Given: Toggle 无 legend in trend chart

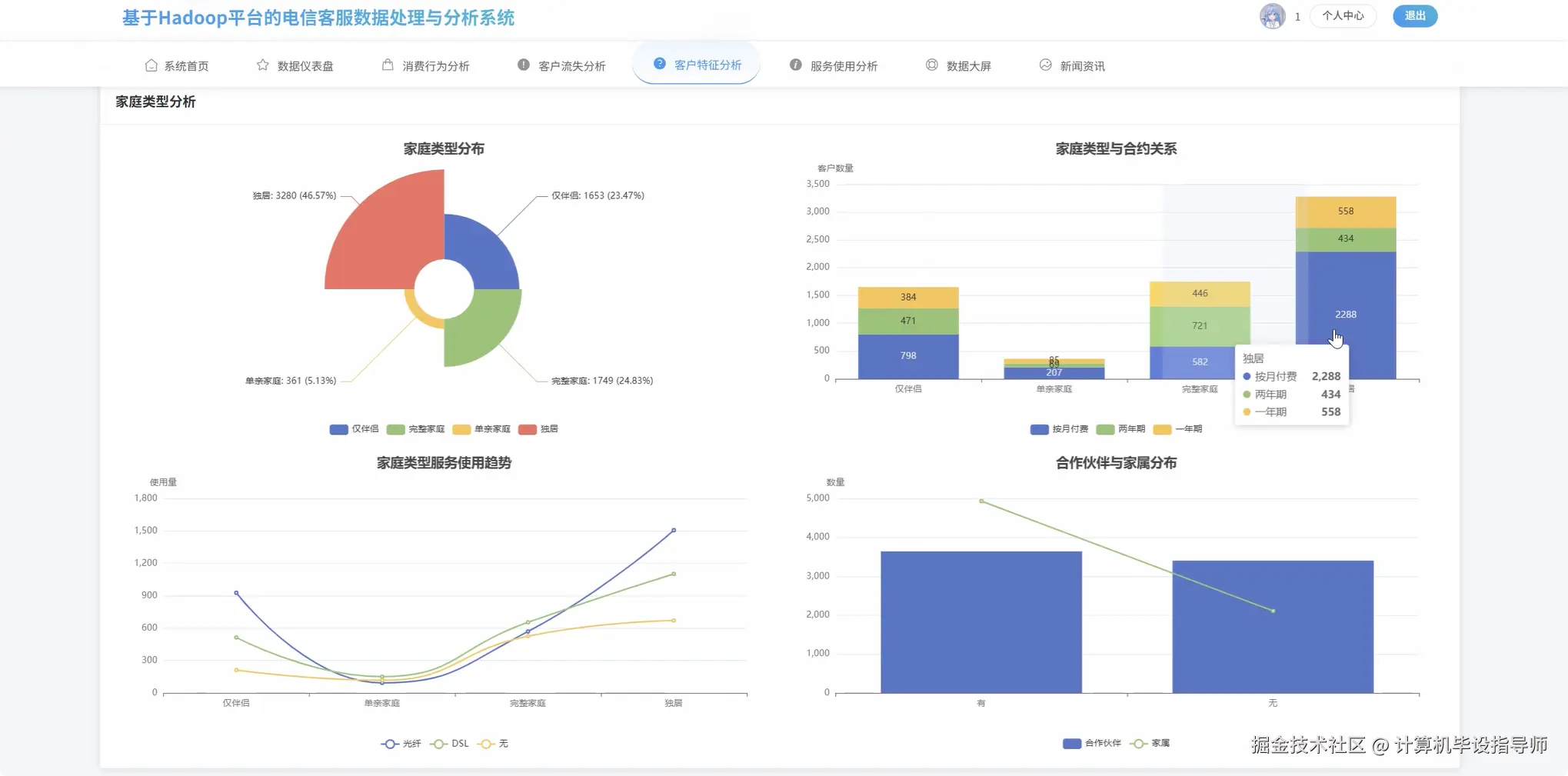Looking at the screenshot, I should tap(492, 744).
